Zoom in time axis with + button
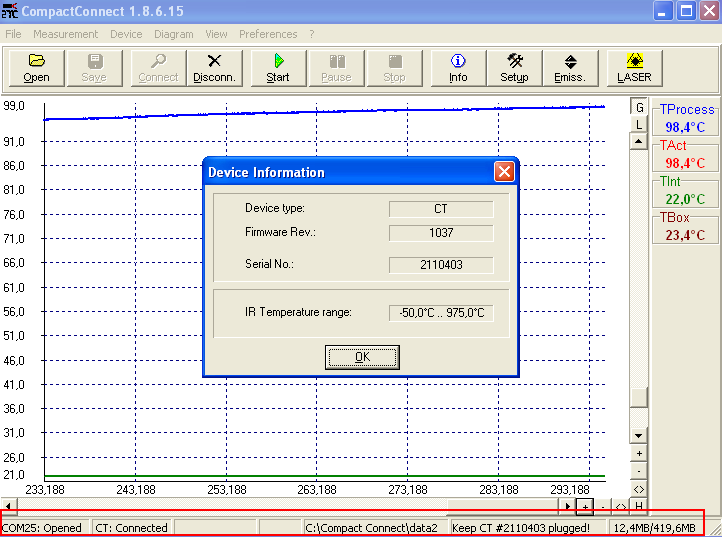 click(585, 507)
